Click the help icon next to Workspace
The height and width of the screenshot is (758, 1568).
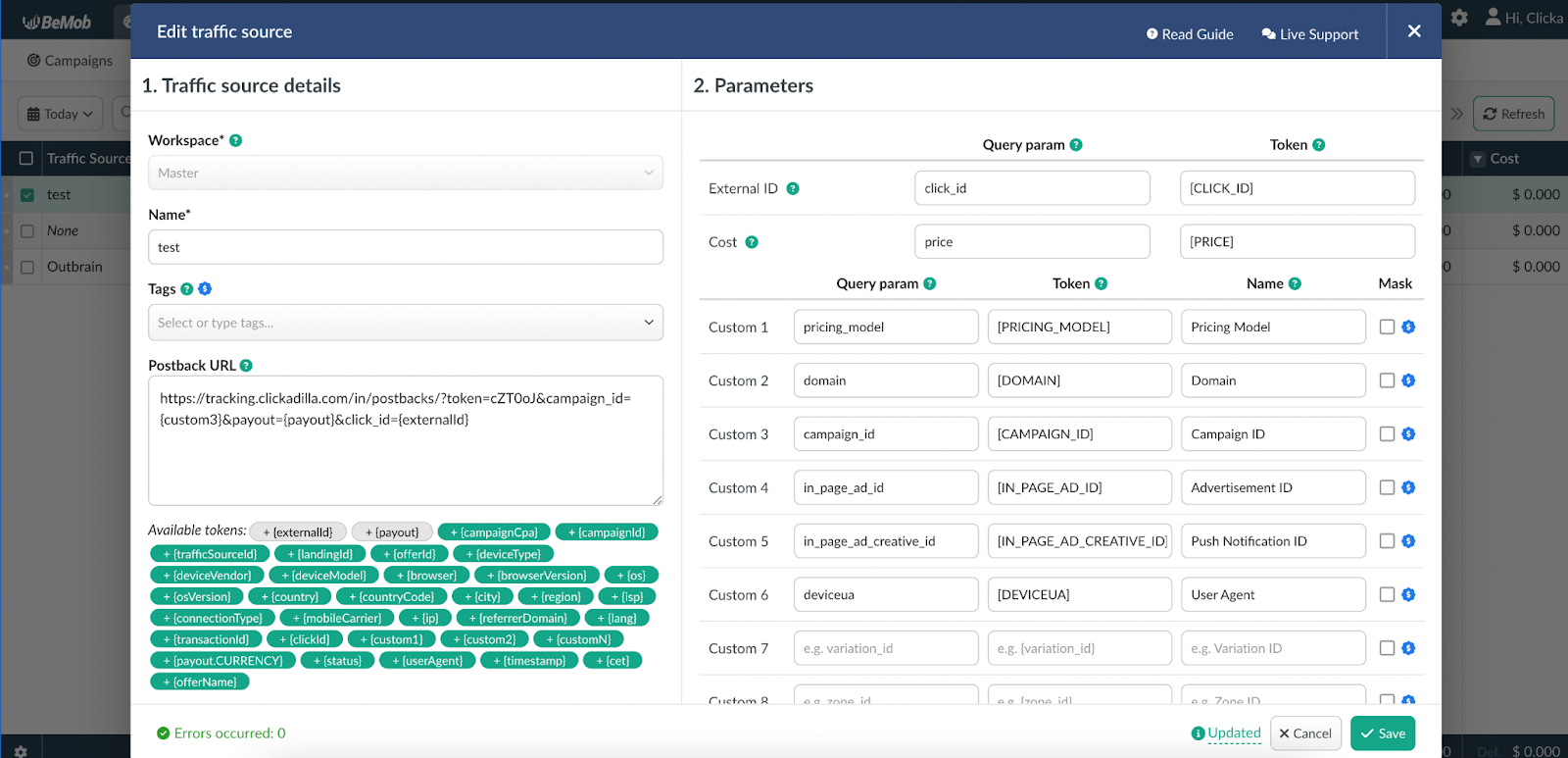(235, 141)
